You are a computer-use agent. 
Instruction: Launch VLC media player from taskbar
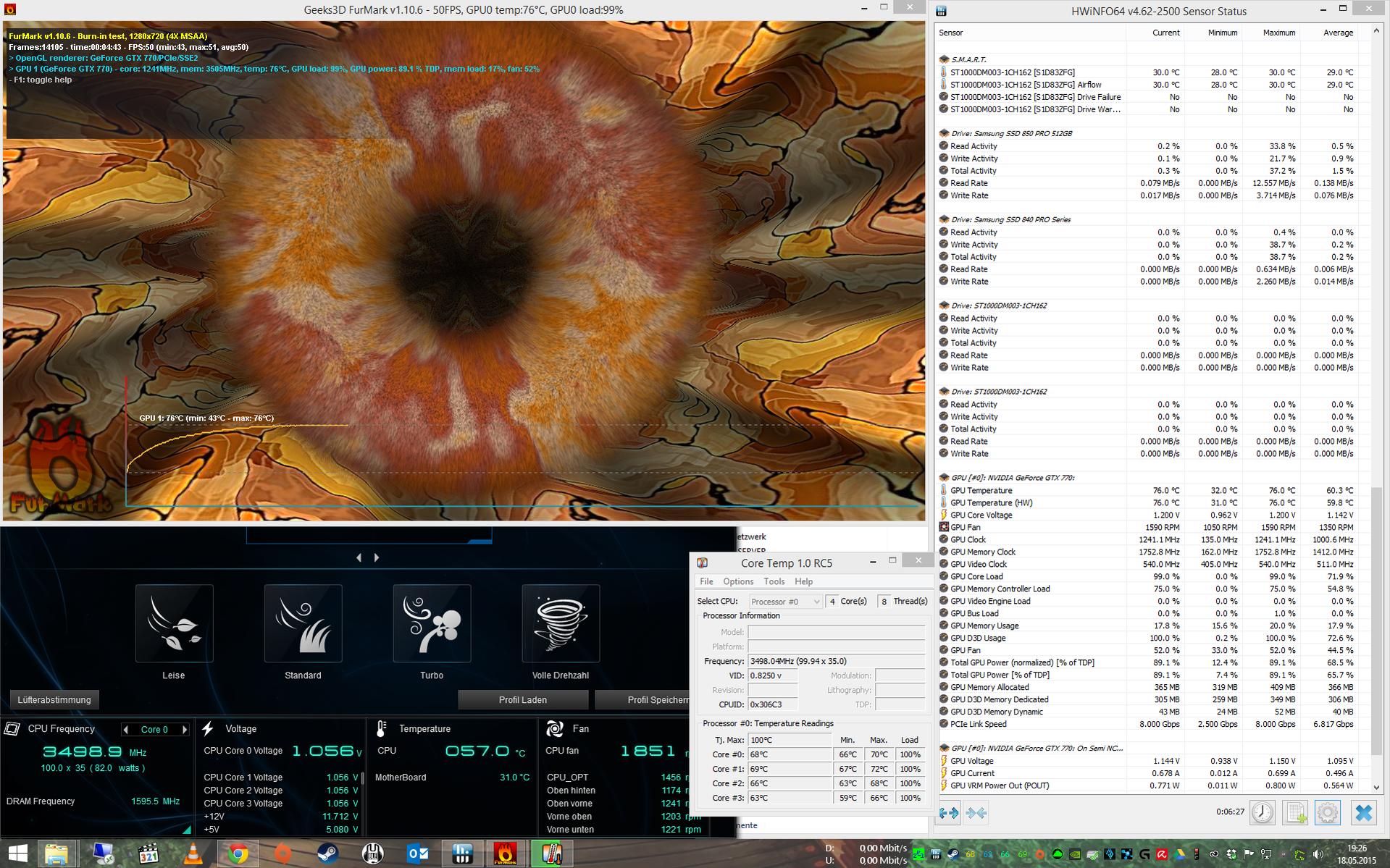[193, 854]
